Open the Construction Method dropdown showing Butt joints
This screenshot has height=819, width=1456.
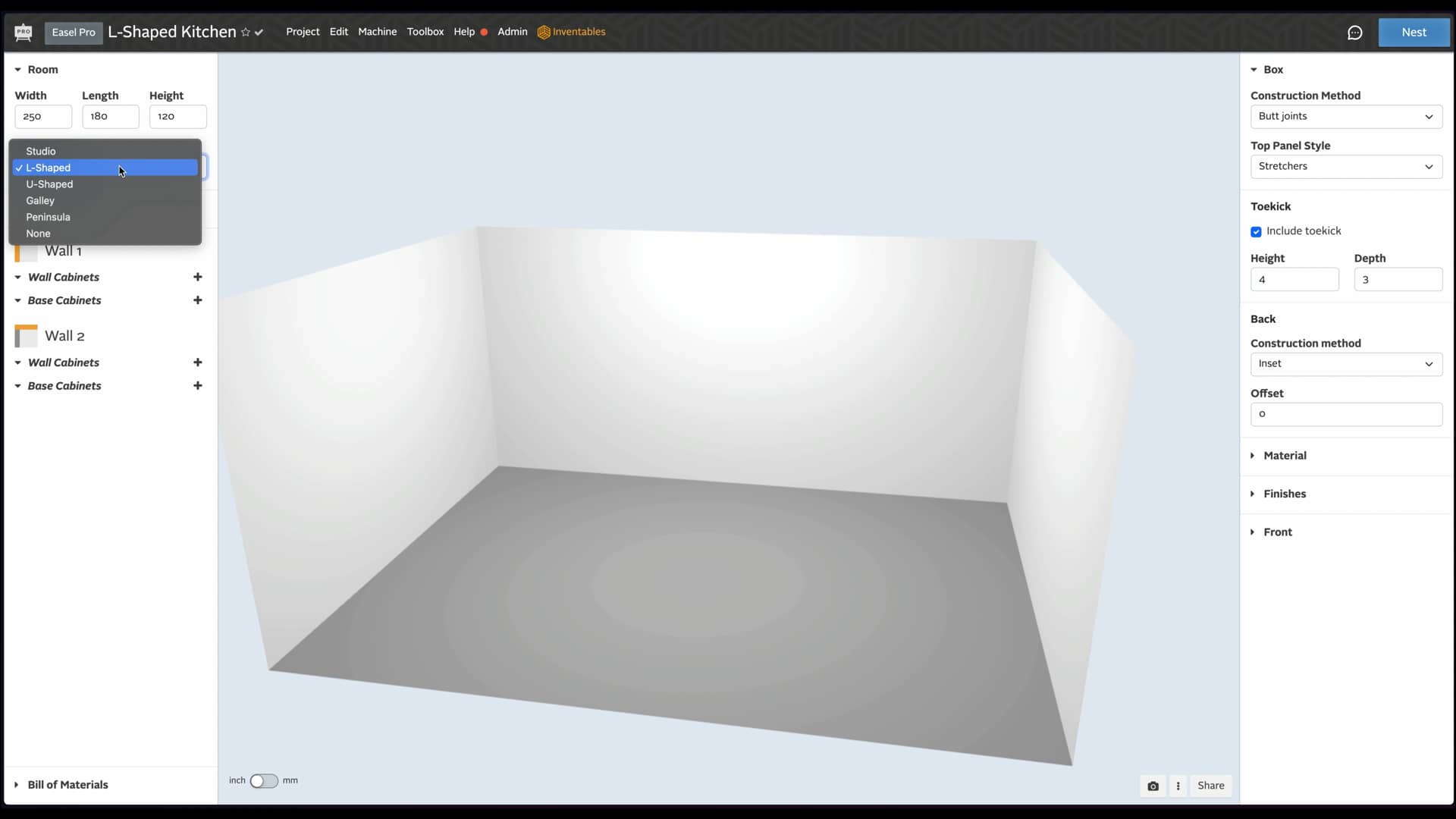coord(1346,116)
